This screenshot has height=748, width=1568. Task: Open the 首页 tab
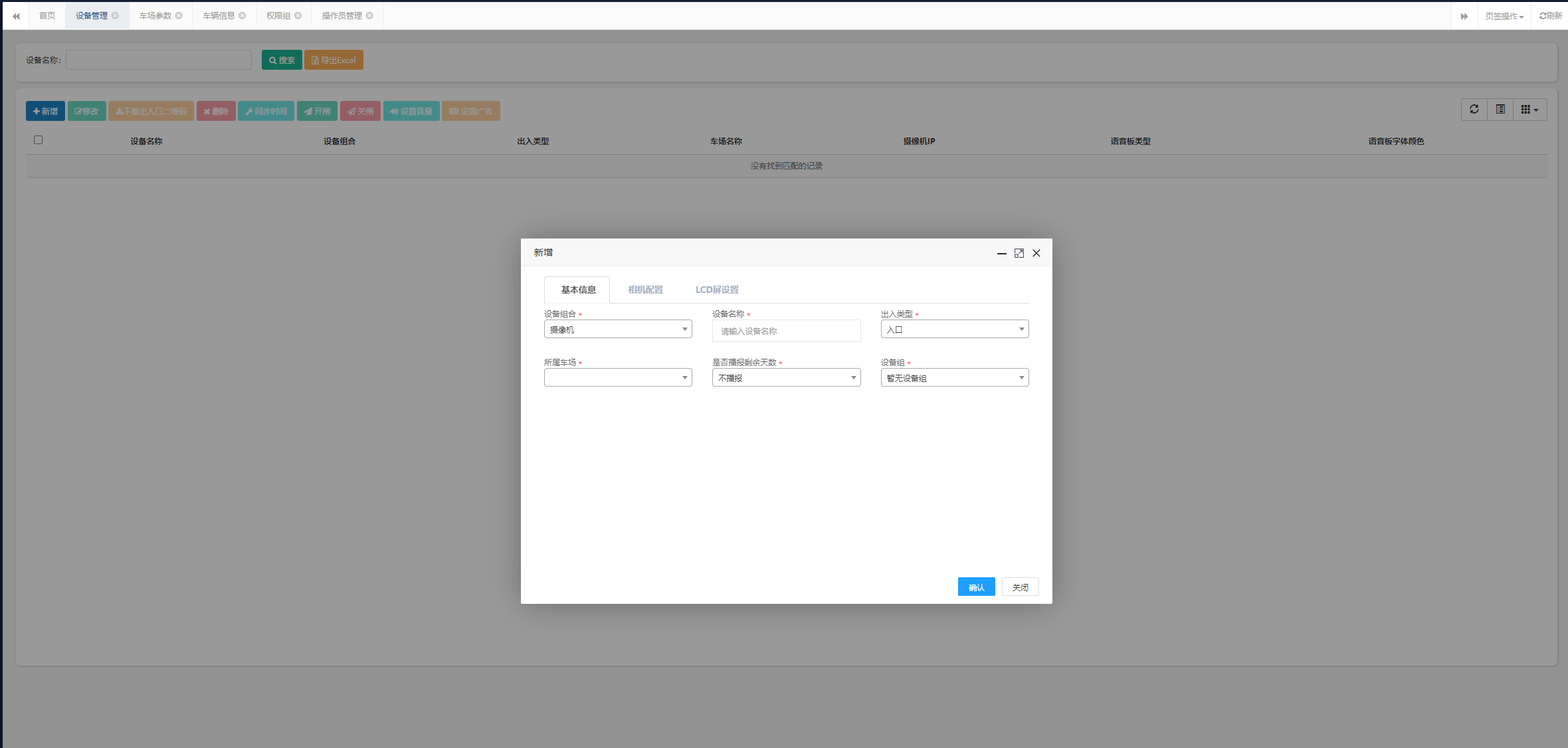point(47,15)
